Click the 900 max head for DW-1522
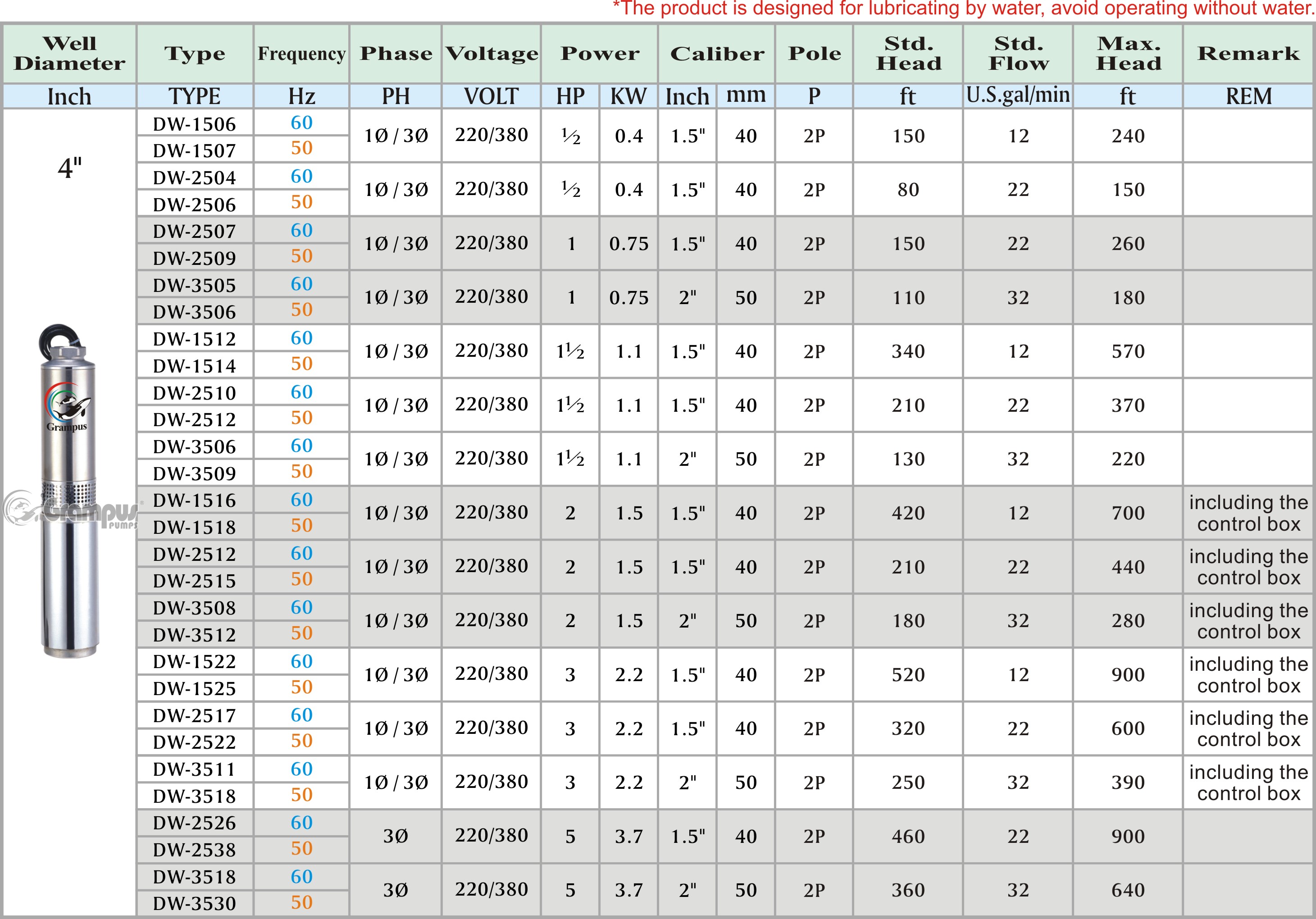 pos(1128,674)
